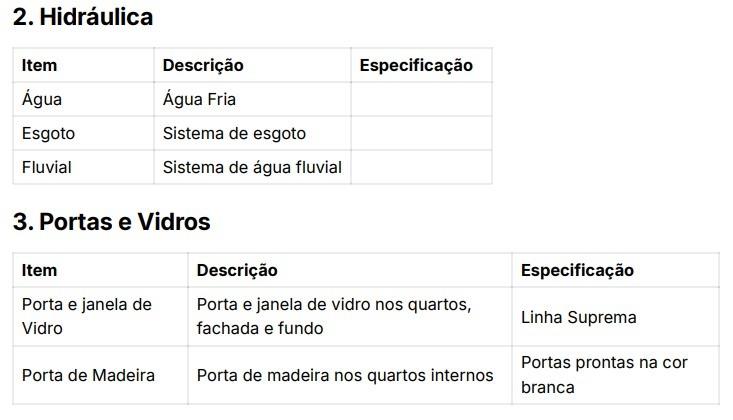Select the Item header in the Hidráulica table
The height and width of the screenshot is (420, 733).
pos(40,65)
